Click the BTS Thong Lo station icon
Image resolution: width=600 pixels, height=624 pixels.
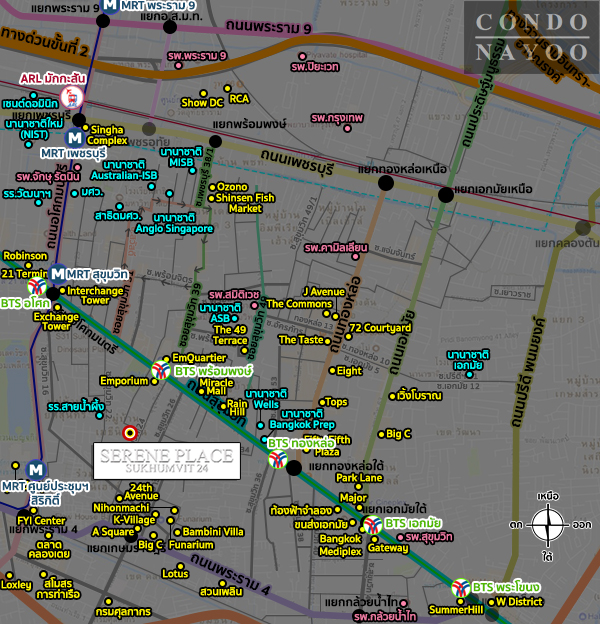[x=278, y=459]
